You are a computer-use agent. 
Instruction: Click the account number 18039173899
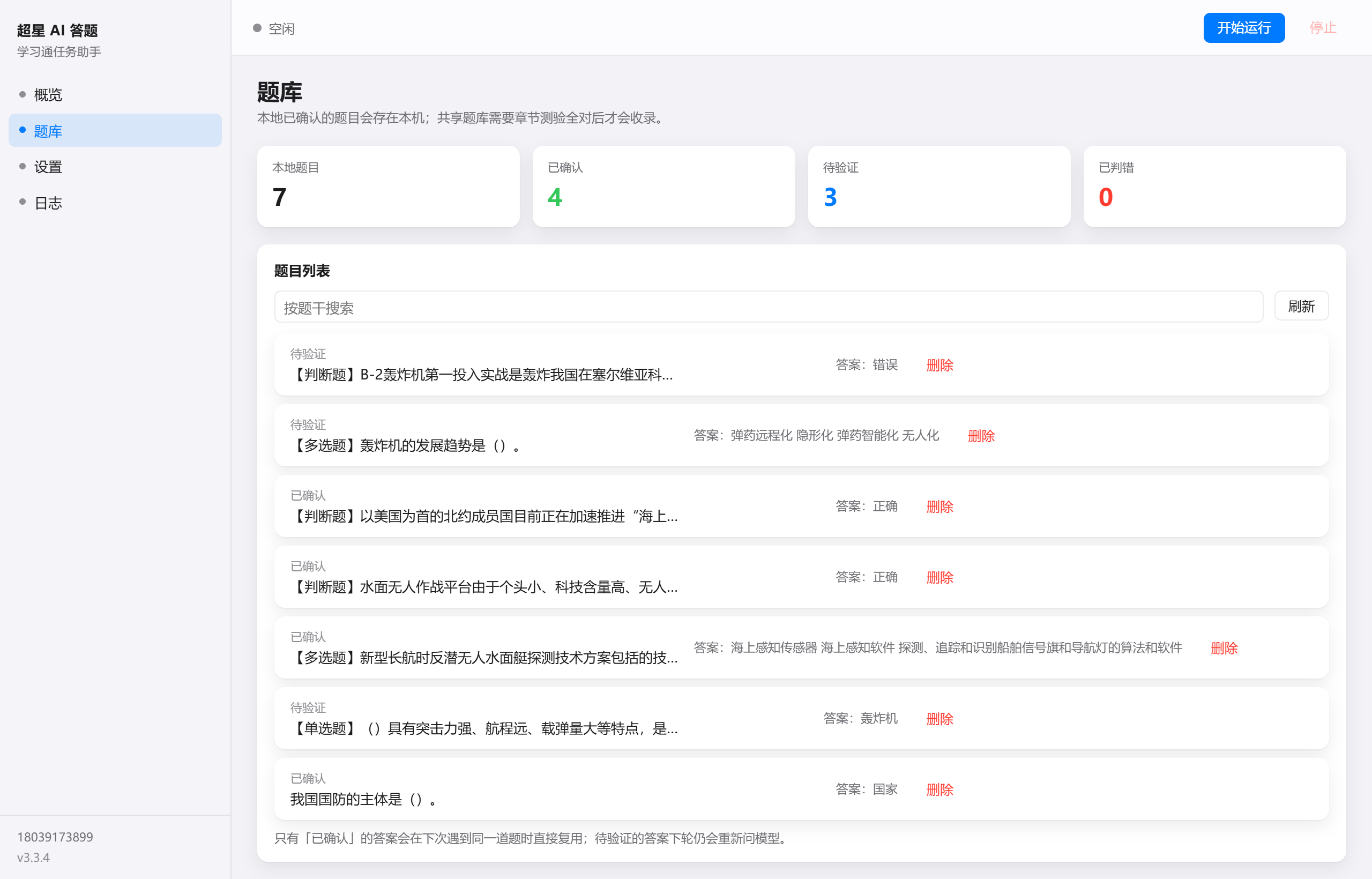point(55,837)
